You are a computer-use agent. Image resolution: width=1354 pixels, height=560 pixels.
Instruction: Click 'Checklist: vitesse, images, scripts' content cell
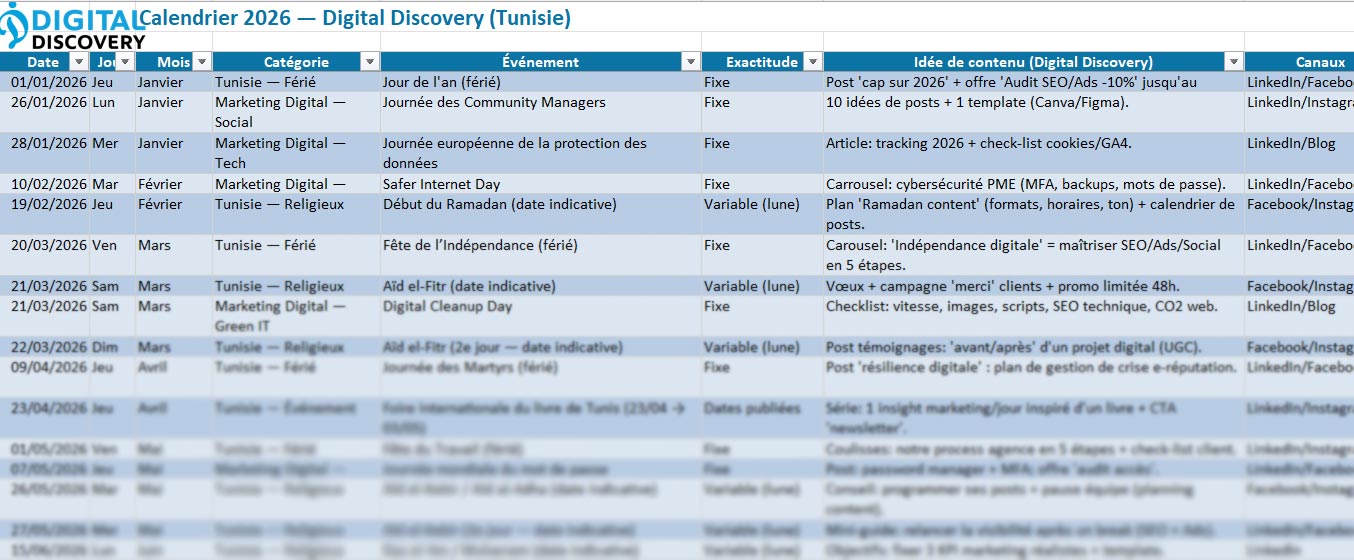(x=1034, y=316)
